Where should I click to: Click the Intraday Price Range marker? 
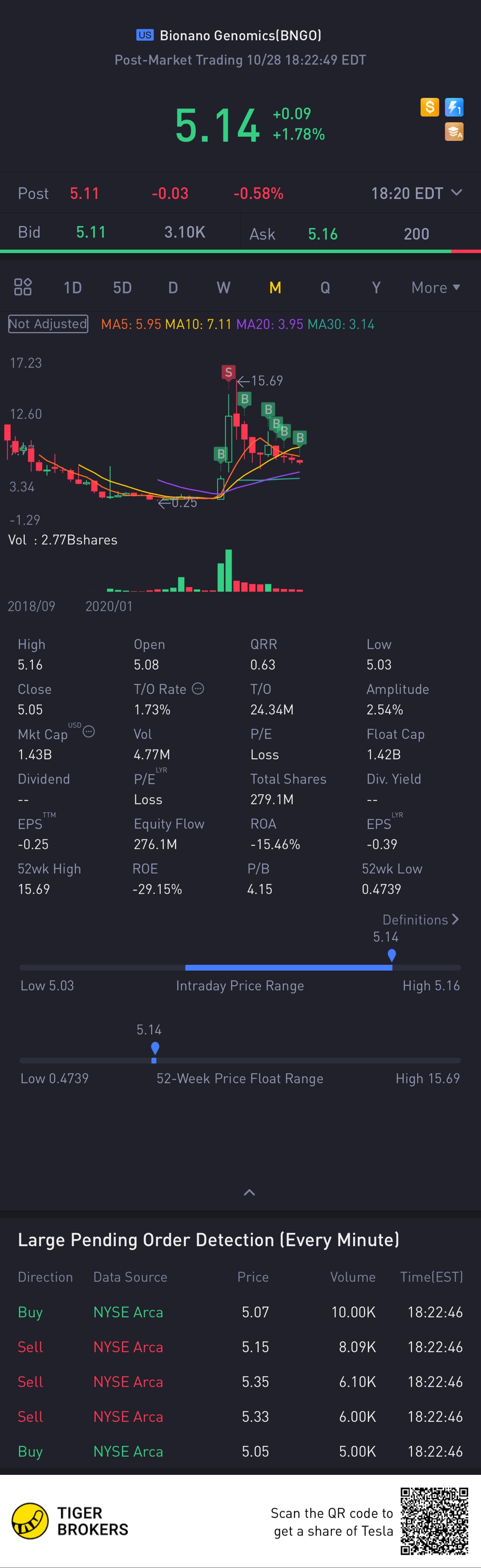[x=392, y=955]
